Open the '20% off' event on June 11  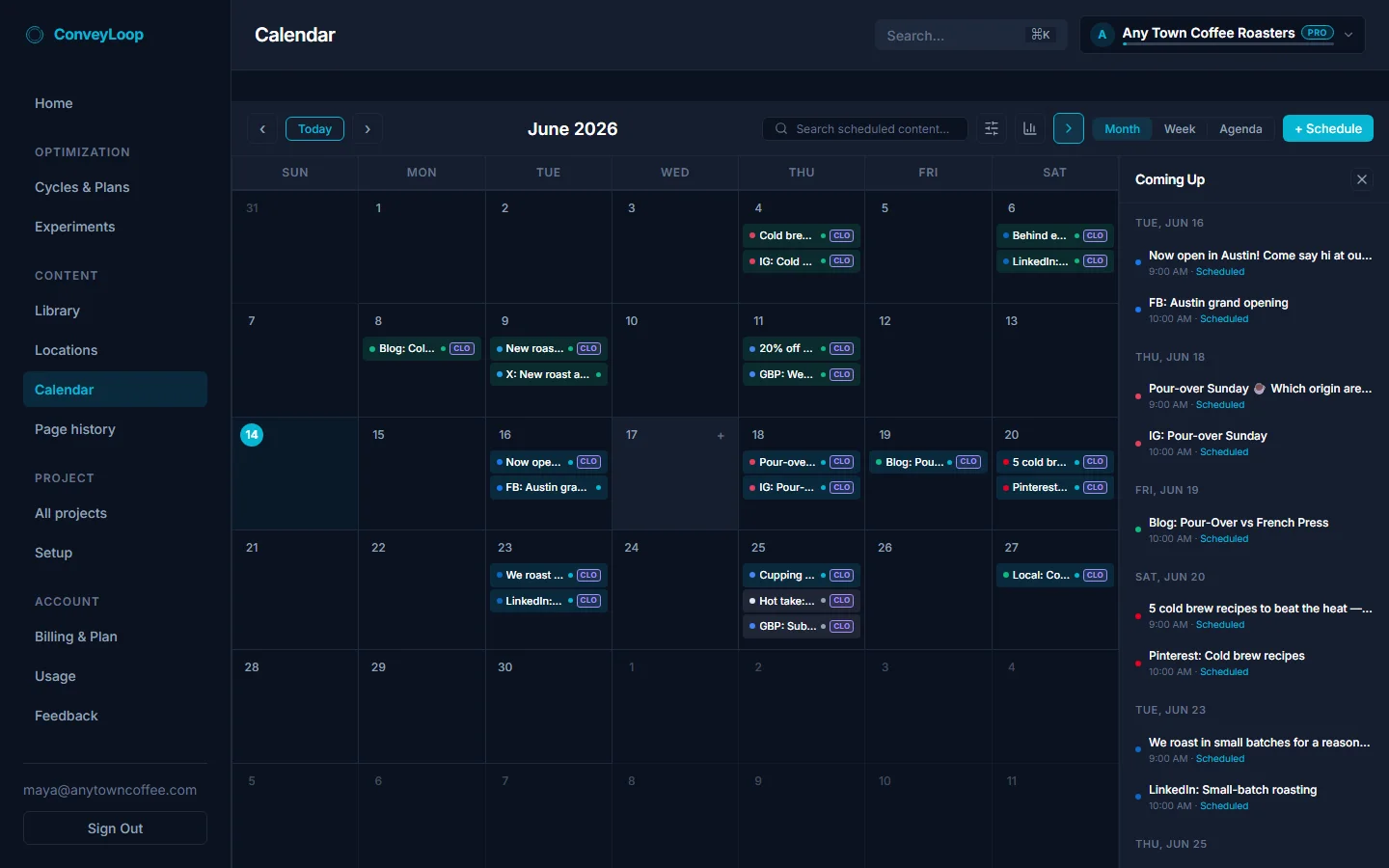pyautogui.click(x=802, y=348)
